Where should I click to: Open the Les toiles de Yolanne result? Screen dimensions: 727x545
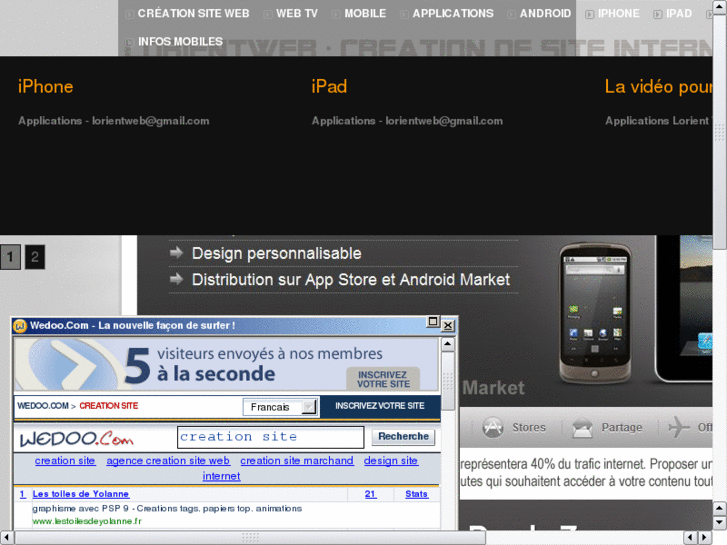click(x=81, y=494)
